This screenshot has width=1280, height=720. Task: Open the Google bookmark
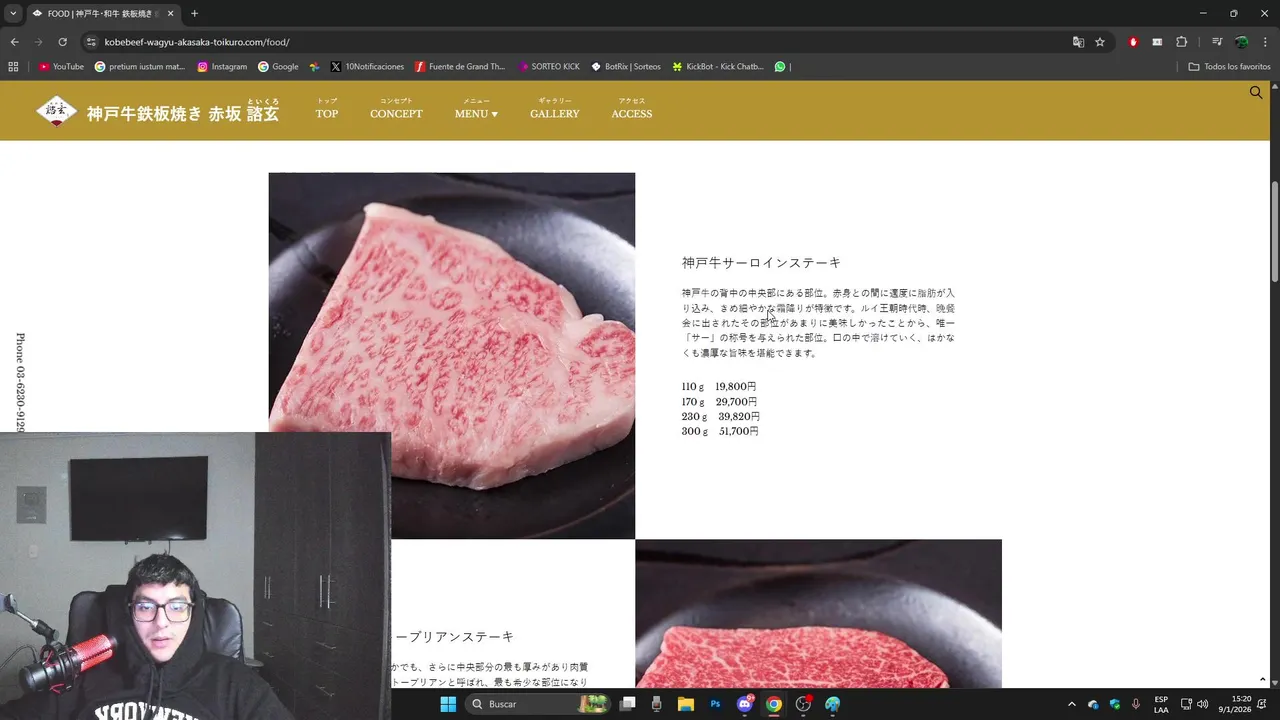click(x=278, y=67)
